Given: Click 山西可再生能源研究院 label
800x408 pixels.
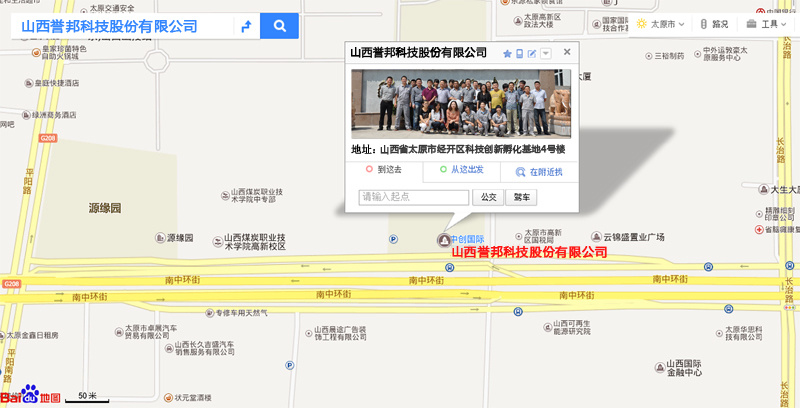Looking at the screenshot, I should click(572, 327).
